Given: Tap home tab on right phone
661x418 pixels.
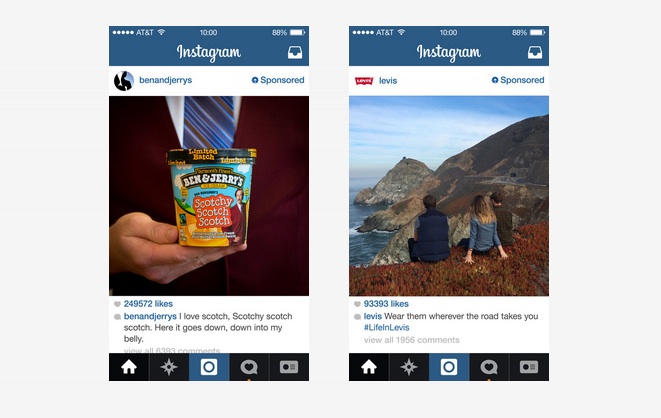Looking at the screenshot, I should 369,367.
